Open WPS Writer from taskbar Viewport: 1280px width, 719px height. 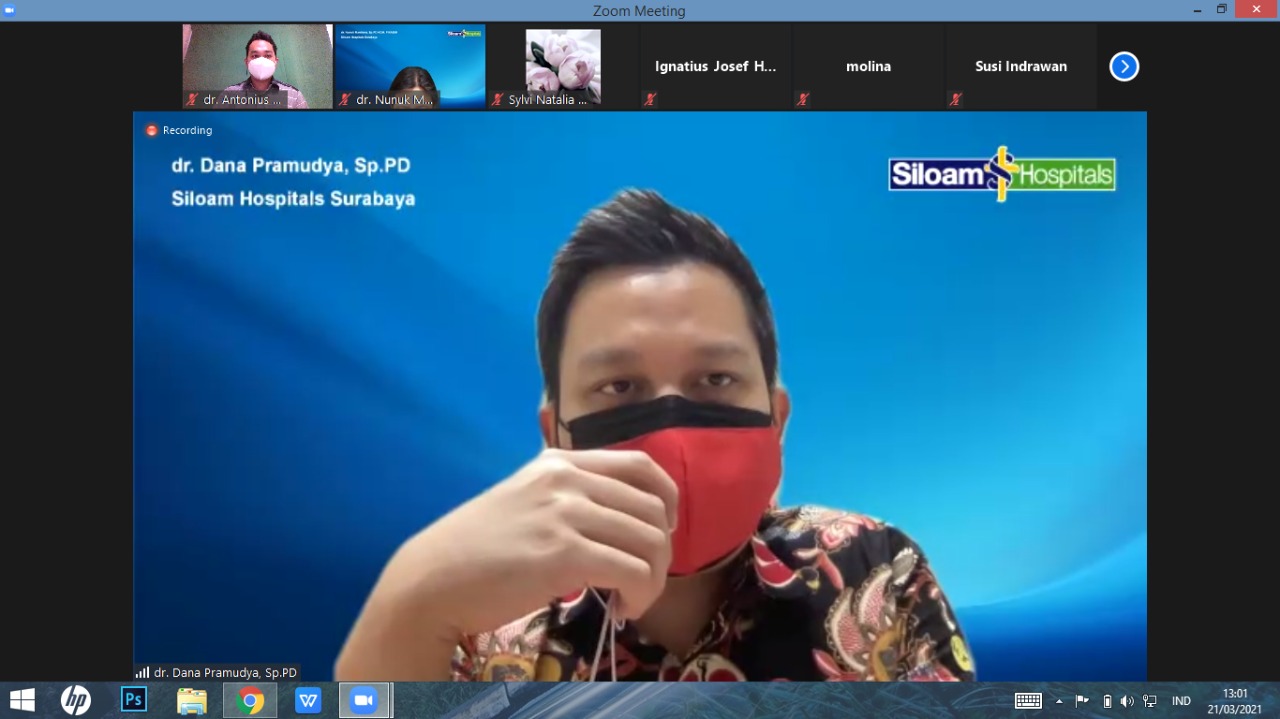308,700
